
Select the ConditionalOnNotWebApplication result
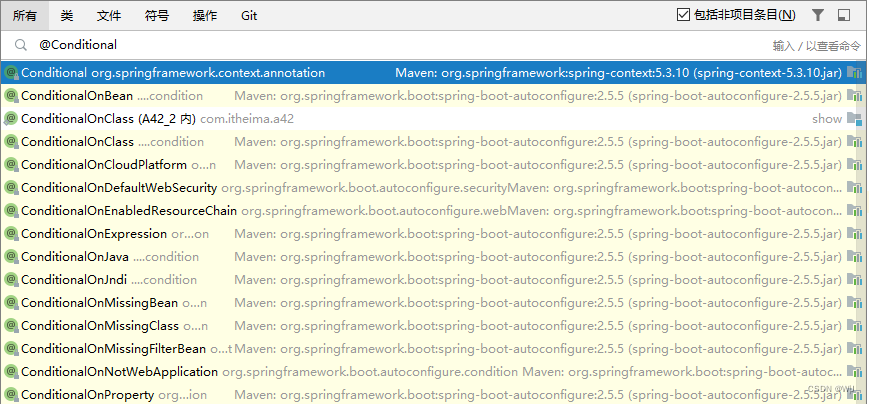click(x=433, y=372)
